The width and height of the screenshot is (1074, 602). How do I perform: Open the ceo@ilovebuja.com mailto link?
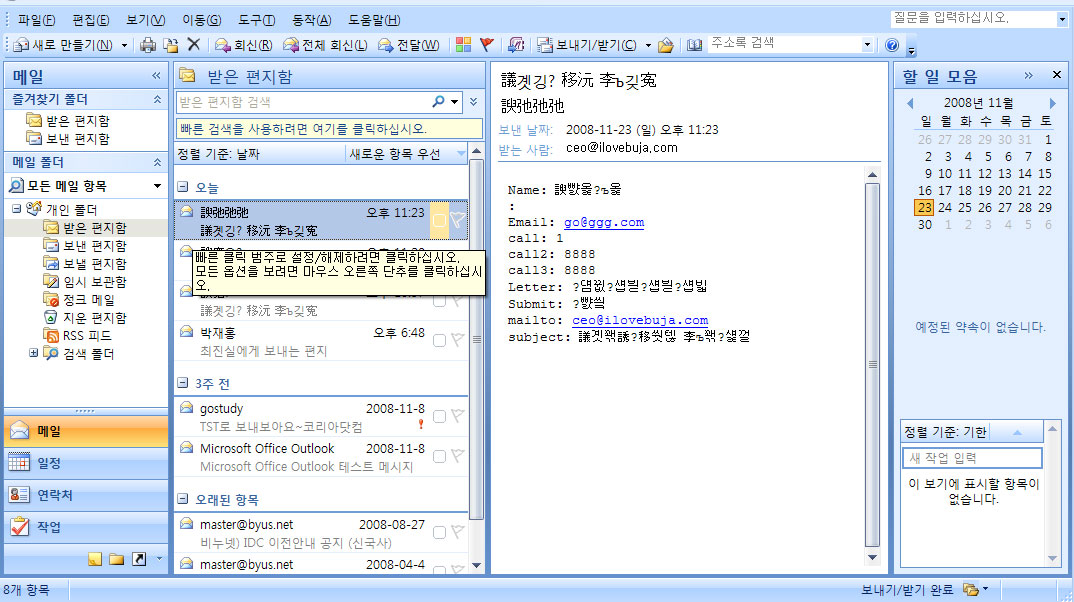pyautogui.click(x=640, y=320)
